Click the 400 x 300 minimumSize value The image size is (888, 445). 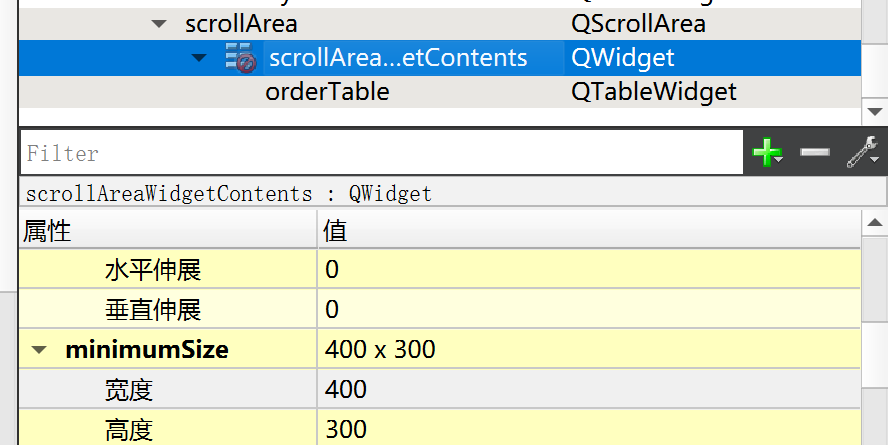point(380,349)
